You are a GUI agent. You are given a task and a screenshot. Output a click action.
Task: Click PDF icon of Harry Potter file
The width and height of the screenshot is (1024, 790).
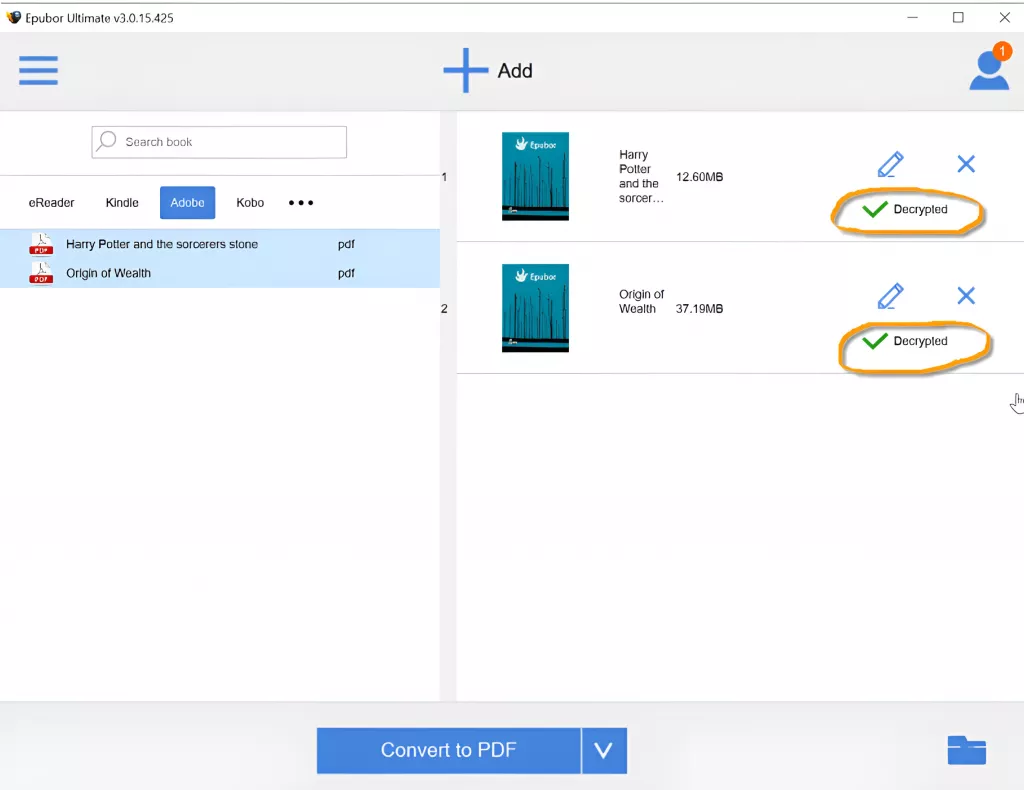coord(40,244)
